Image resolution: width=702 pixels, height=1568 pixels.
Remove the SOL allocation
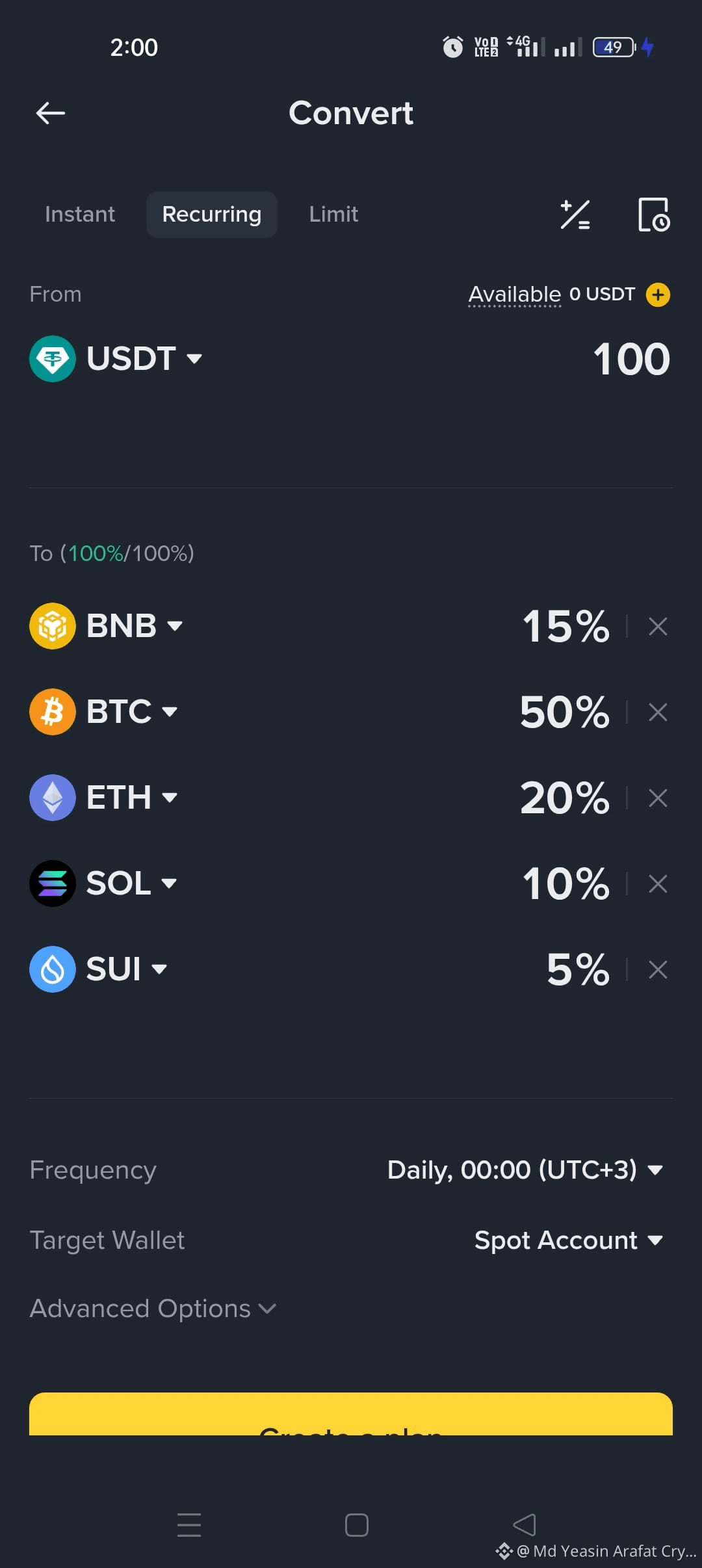tap(658, 883)
